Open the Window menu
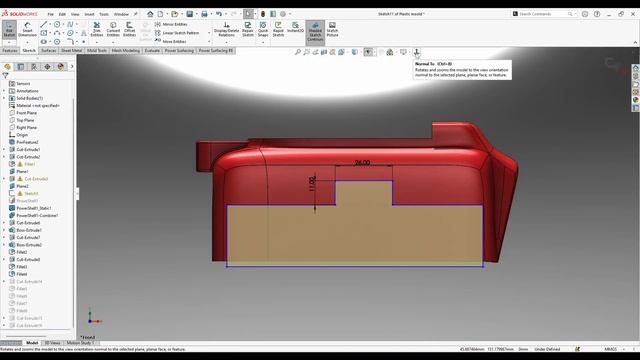 (121, 14)
